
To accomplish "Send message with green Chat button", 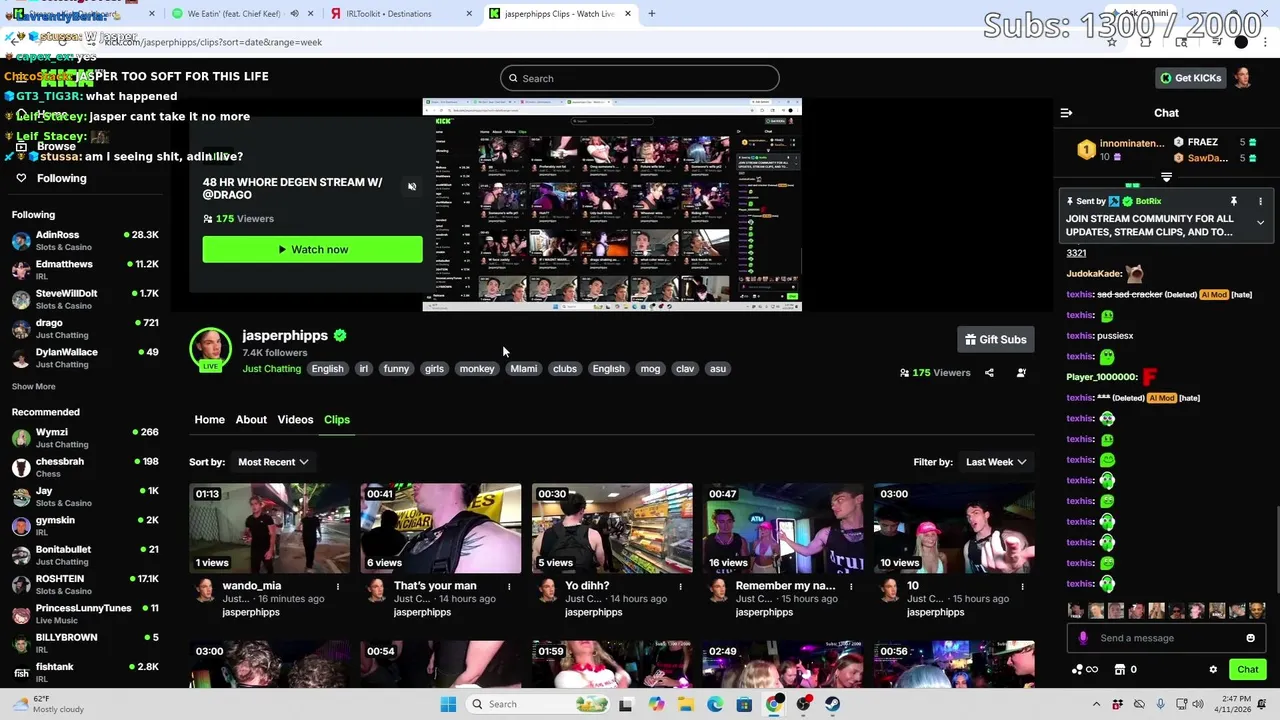I will (1248, 669).
